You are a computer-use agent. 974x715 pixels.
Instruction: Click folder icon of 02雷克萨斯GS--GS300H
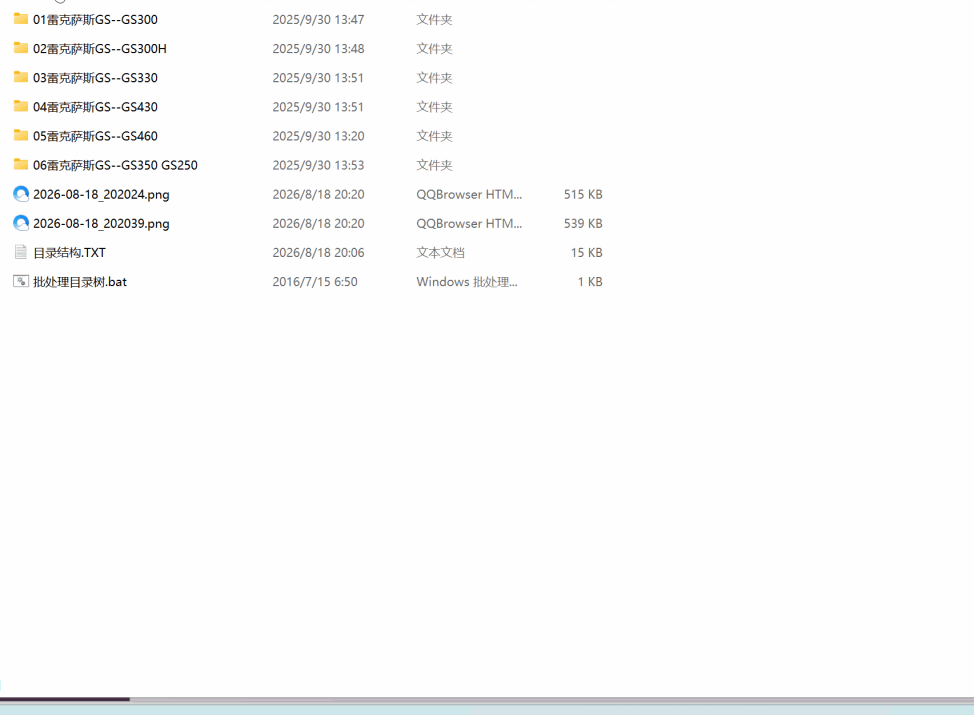click(x=20, y=48)
